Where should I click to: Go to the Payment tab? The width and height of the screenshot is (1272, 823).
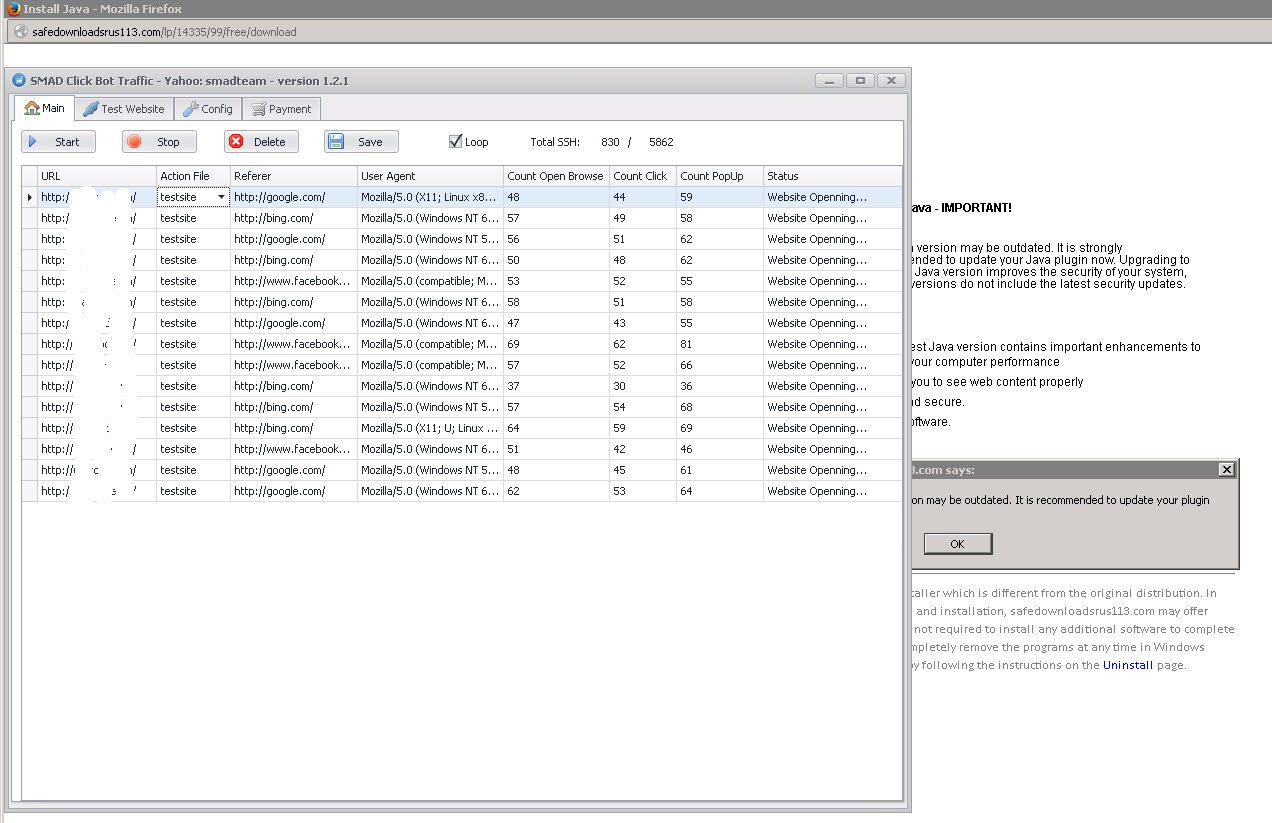(x=281, y=109)
